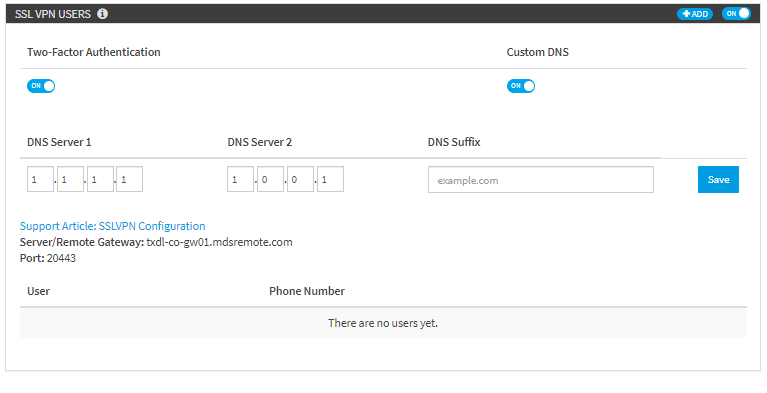767x393 pixels.
Task: Turn off the Two-Factor Authentication switch
Action: (x=41, y=86)
